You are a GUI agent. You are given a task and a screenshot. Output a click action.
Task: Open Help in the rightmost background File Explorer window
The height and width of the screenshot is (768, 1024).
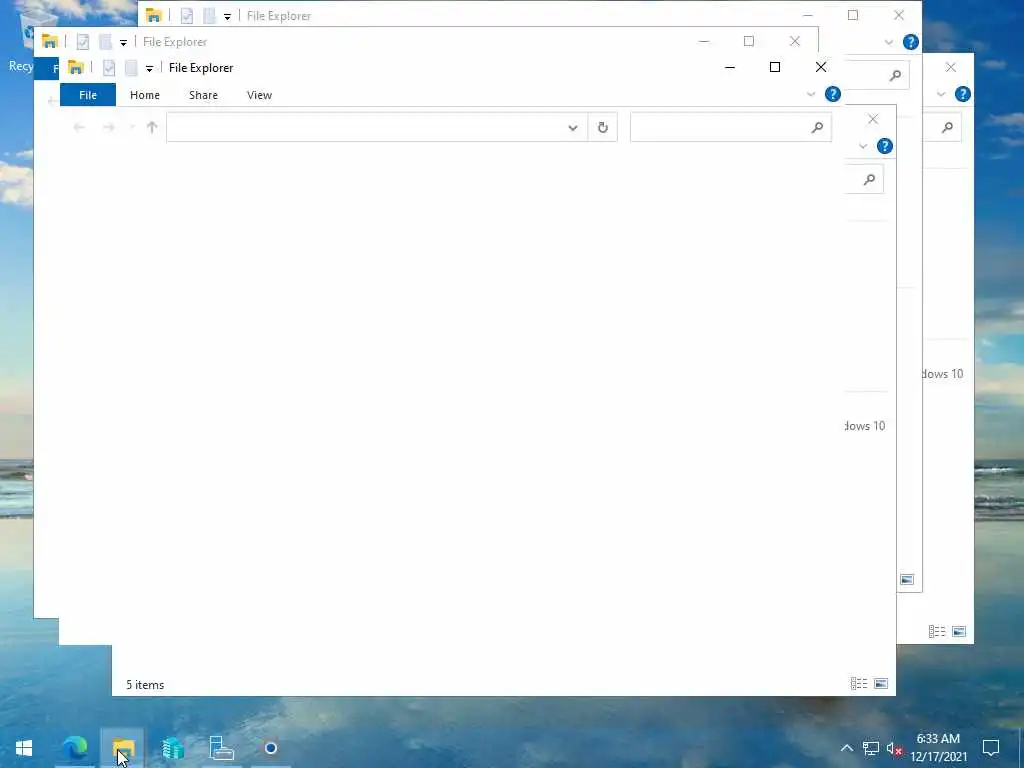963,94
